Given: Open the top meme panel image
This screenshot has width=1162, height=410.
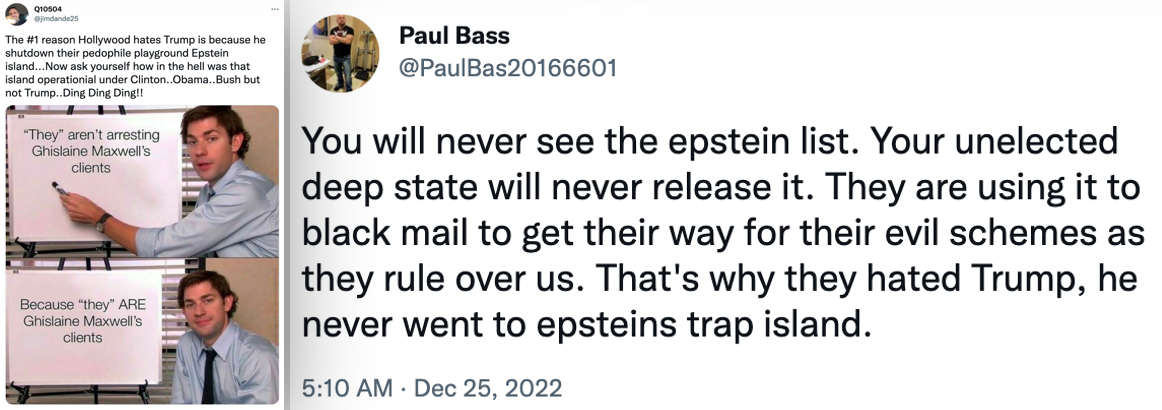Looking at the screenshot, I should click(142, 181).
